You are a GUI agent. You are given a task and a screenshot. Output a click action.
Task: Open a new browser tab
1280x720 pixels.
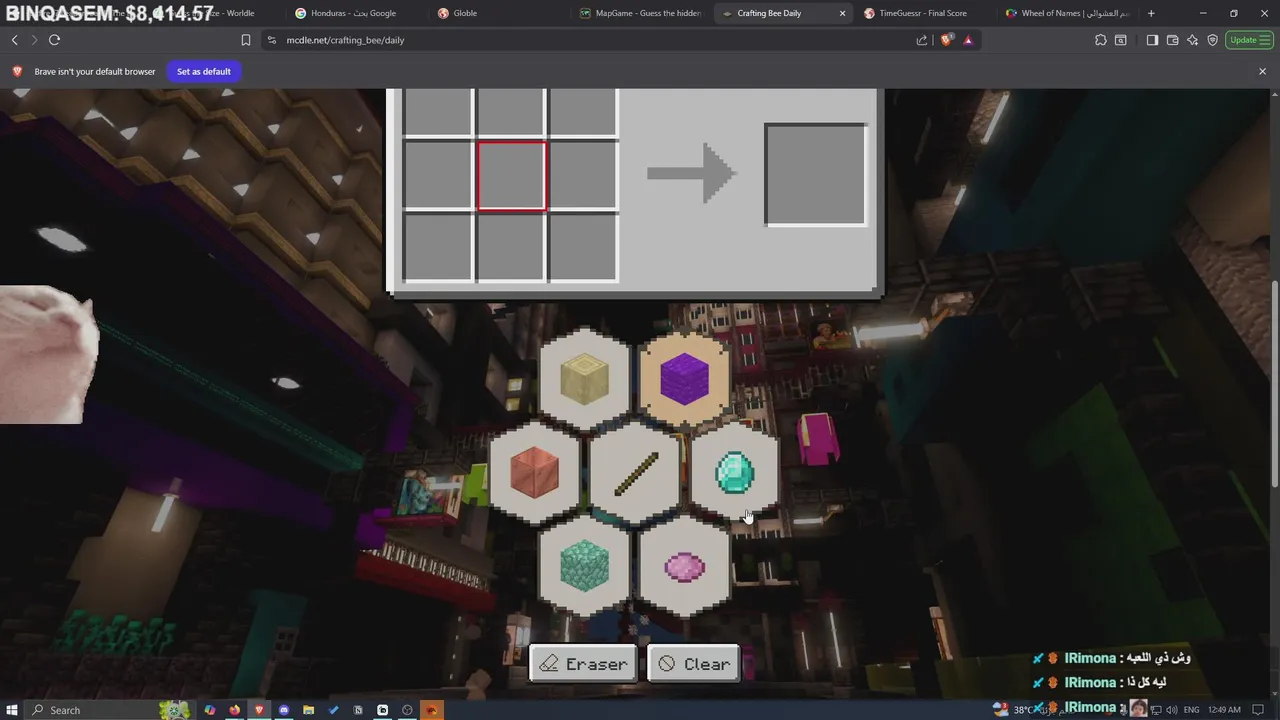pos(1151,13)
